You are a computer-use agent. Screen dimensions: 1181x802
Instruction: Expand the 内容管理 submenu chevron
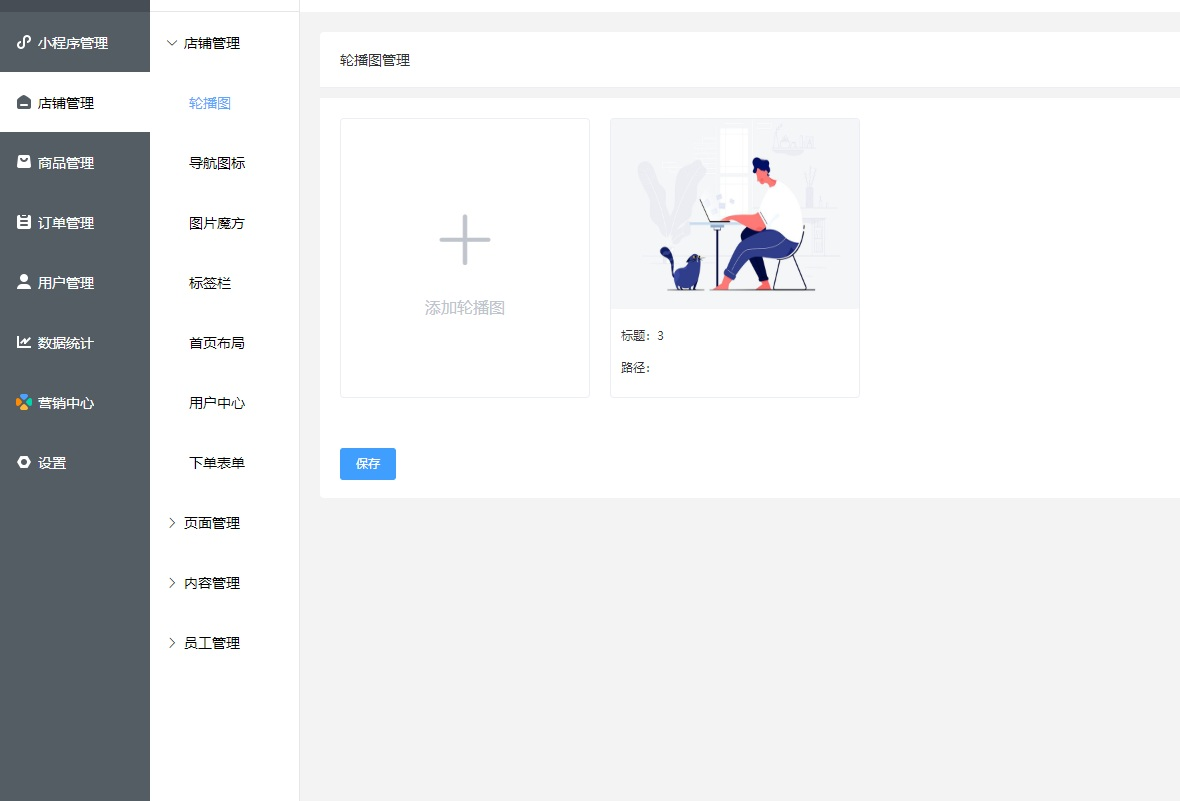(x=172, y=583)
